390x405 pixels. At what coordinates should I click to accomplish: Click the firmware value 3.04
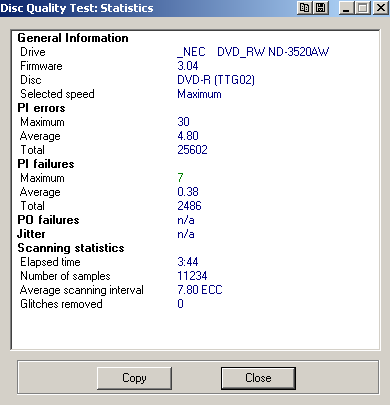pos(188,66)
